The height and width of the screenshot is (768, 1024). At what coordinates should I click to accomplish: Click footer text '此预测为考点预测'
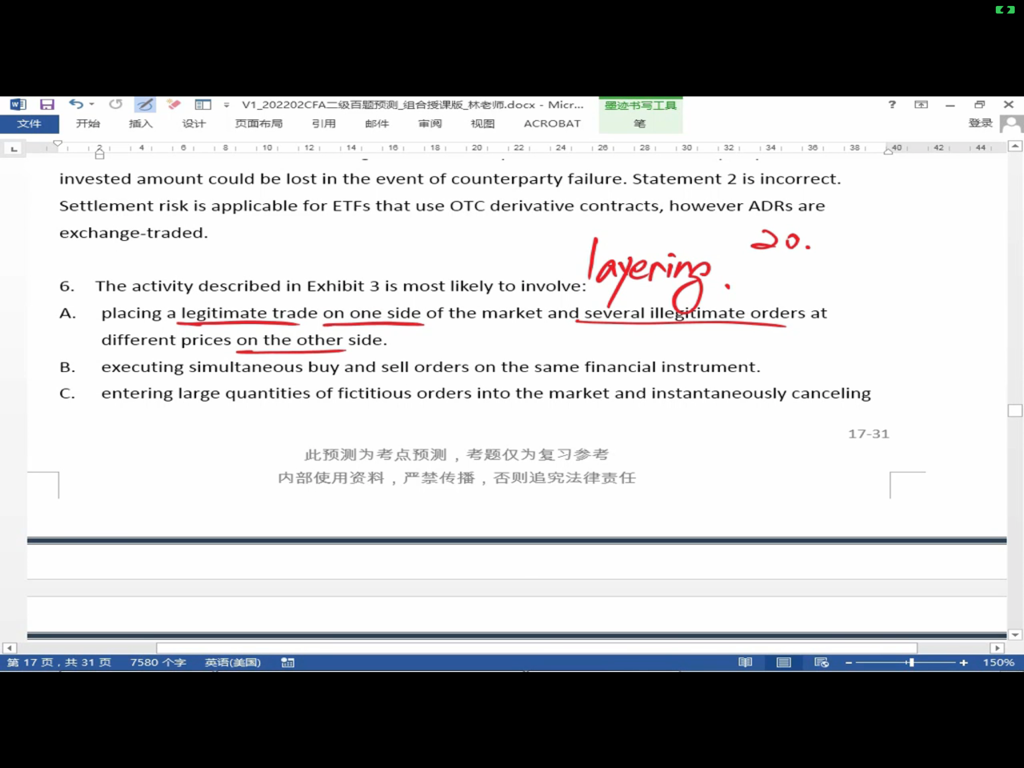point(375,455)
